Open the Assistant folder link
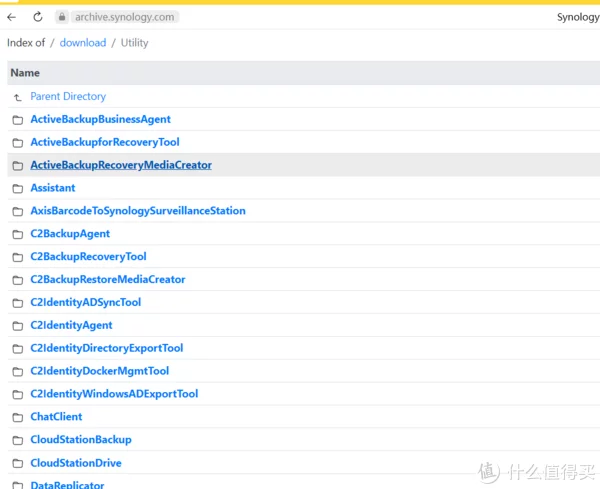The image size is (600, 489). (x=53, y=188)
